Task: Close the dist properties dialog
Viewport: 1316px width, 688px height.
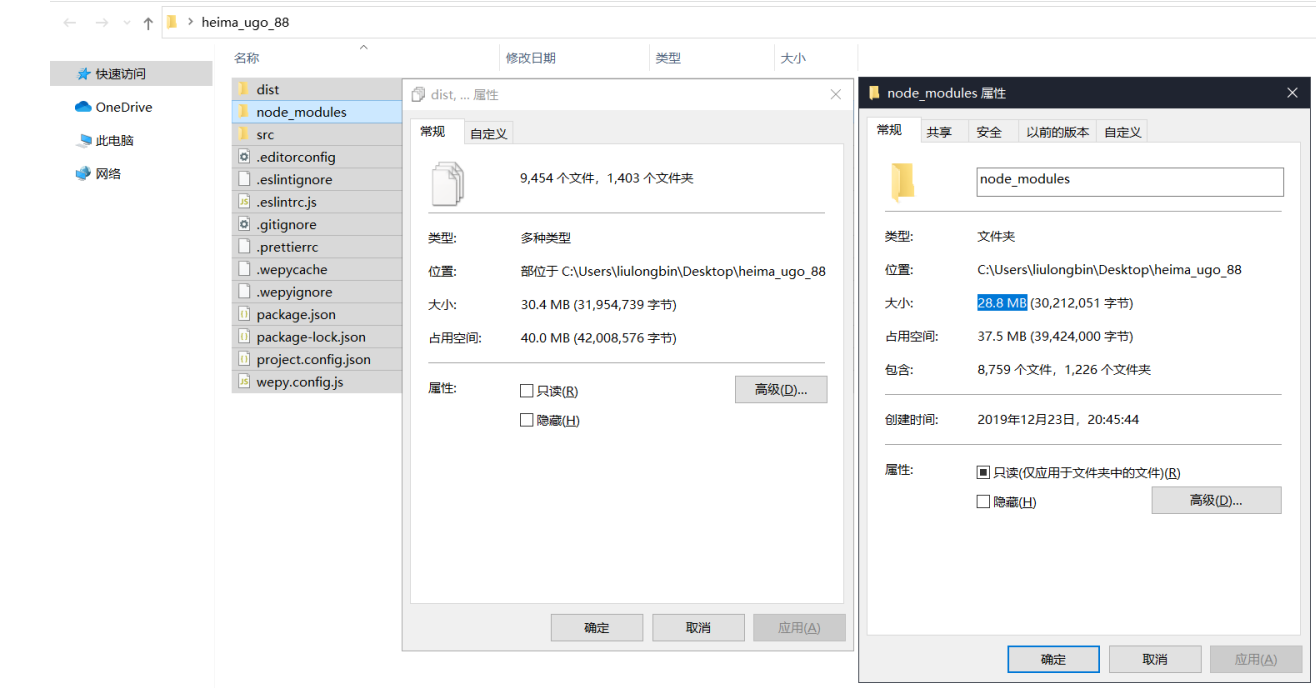Action: (836, 94)
